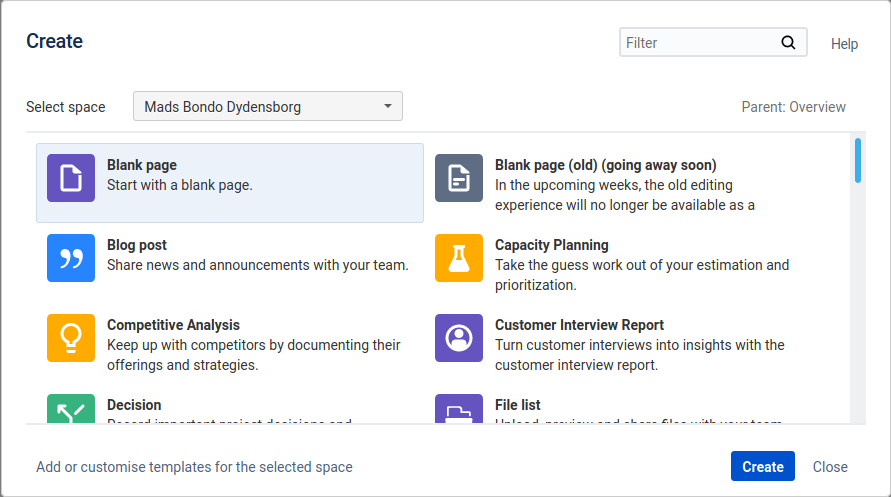The image size is (891, 497).
Task: Pick the Capacity Planning flask icon
Action: (459, 258)
